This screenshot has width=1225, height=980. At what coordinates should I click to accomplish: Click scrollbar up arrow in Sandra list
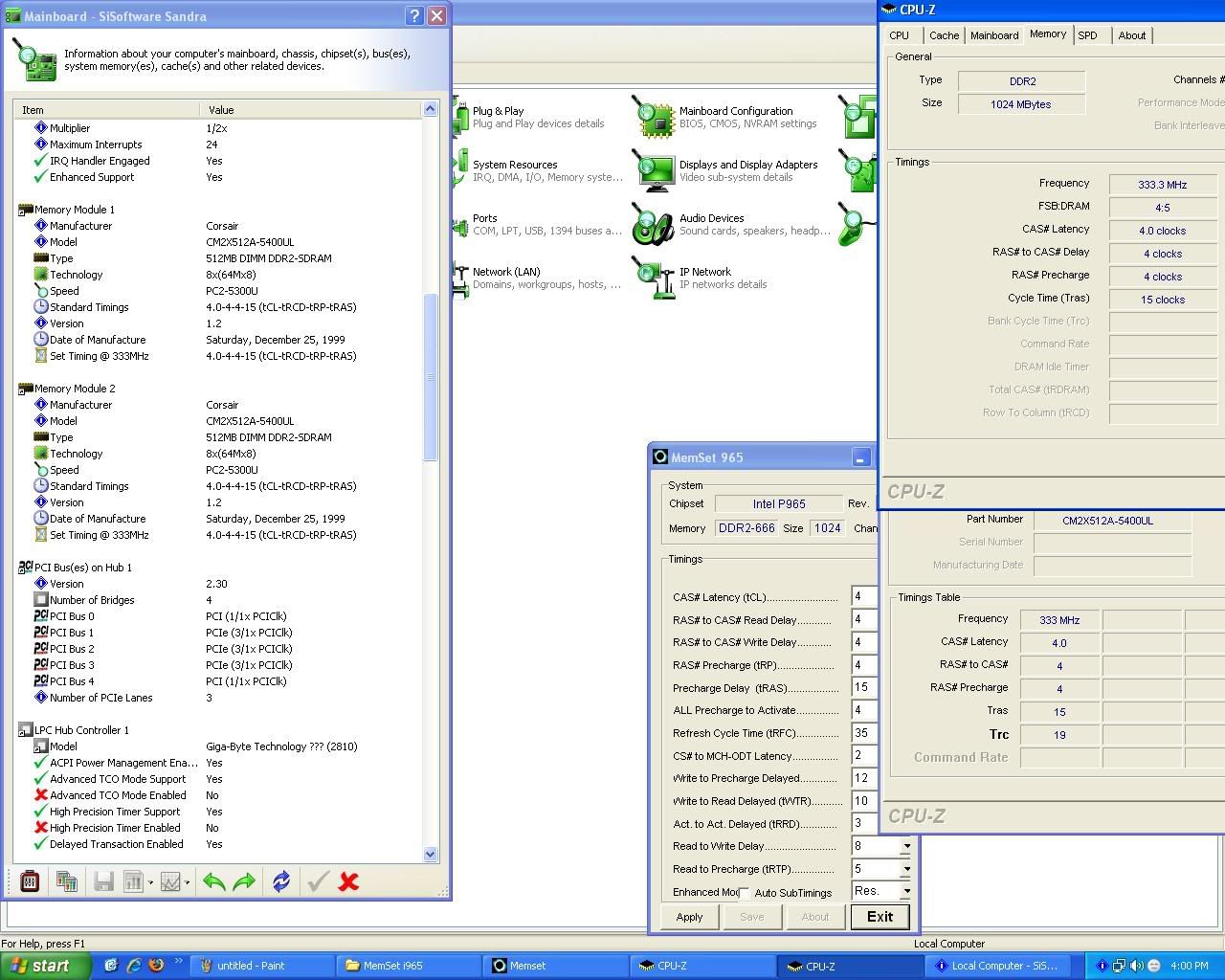pos(430,109)
